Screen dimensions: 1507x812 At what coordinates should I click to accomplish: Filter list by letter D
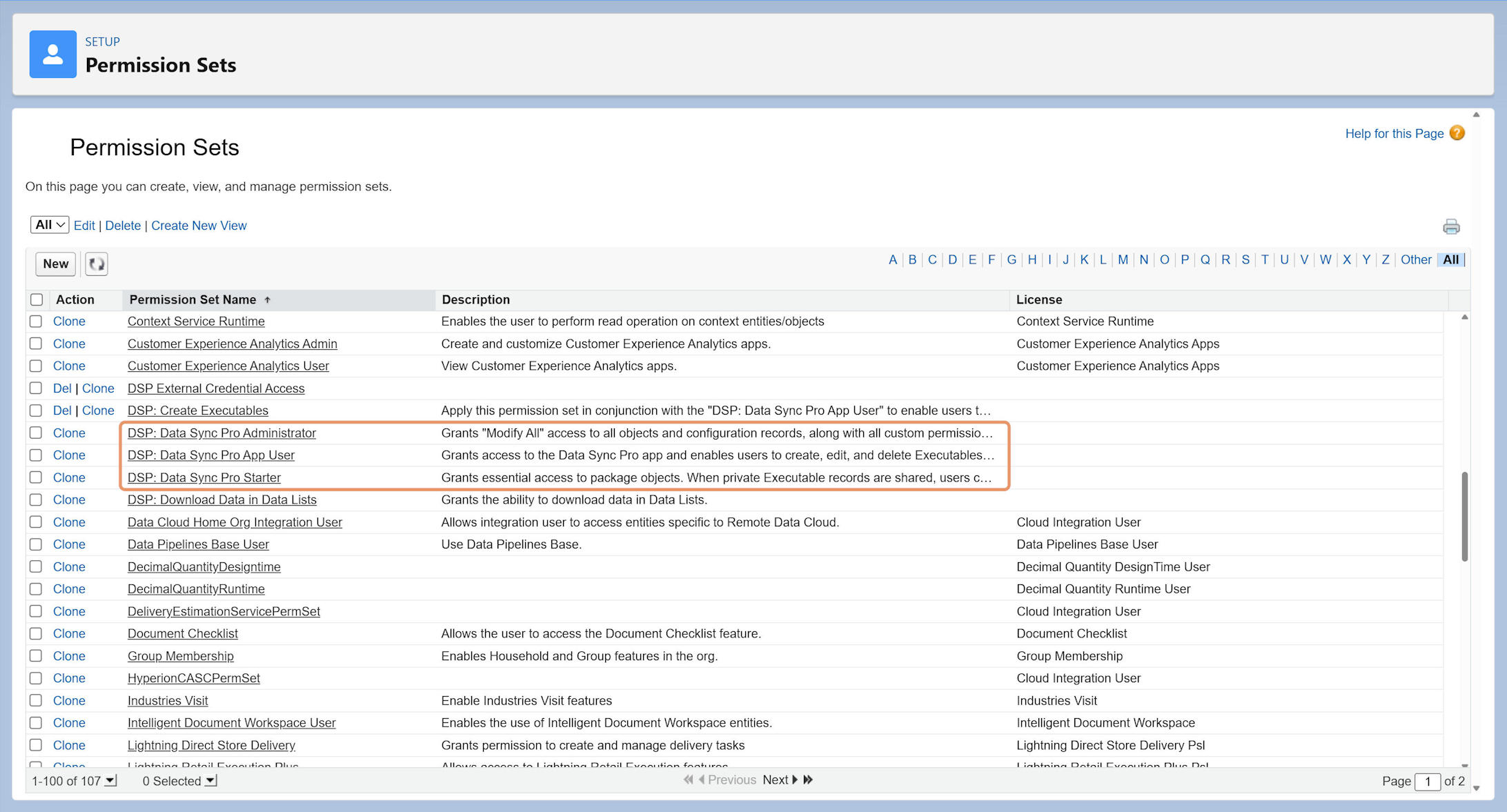[x=952, y=259]
